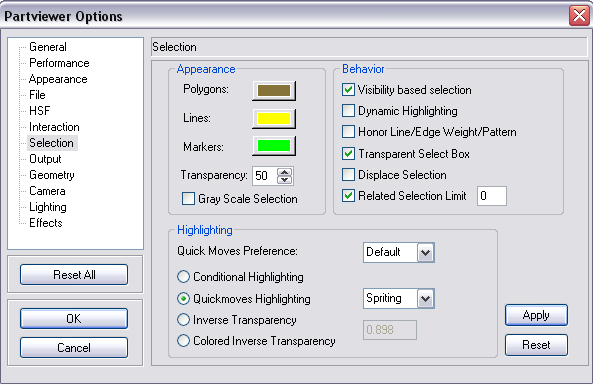Change the yellow Lines color swatch
Image resolution: width=593 pixels, height=385 pixels.
(274, 119)
